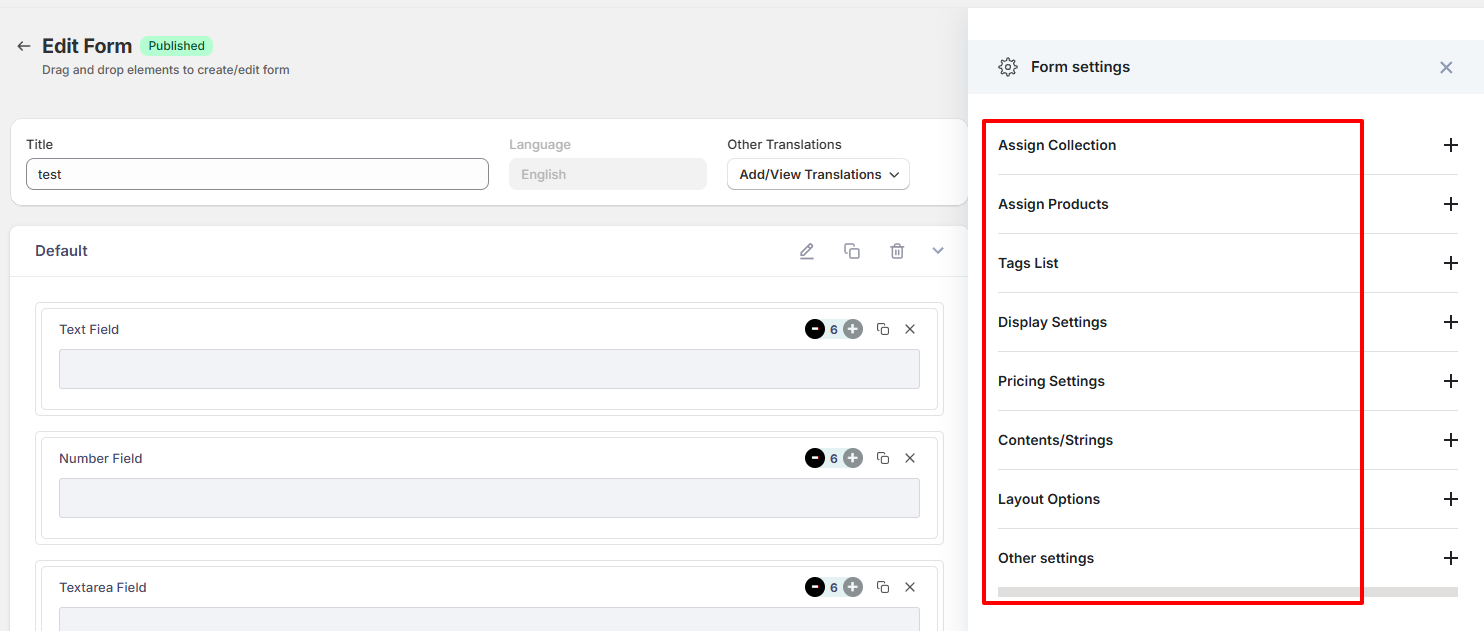Viewport: 1484px width, 631px height.
Task: Open the Layout Options section
Action: [x=1450, y=499]
